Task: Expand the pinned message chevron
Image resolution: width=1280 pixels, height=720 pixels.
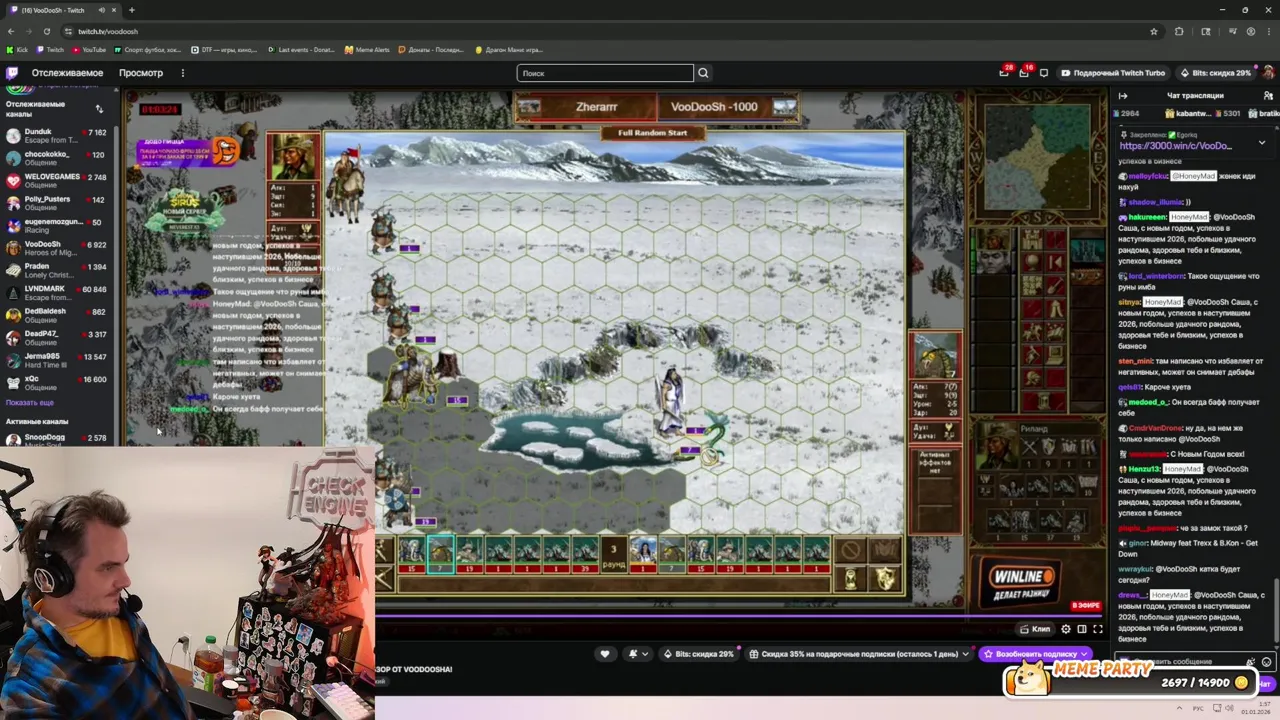Action: [x=1261, y=142]
